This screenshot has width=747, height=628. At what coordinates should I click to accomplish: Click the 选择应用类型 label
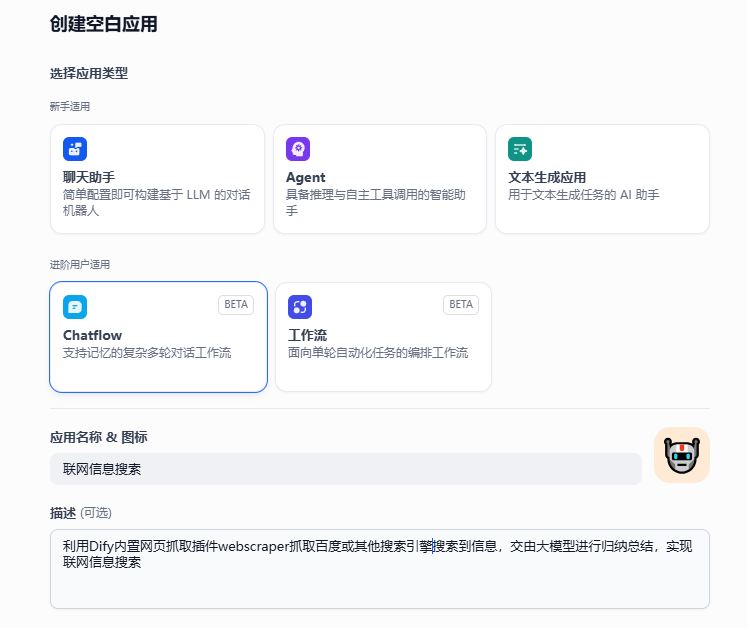pos(89,73)
